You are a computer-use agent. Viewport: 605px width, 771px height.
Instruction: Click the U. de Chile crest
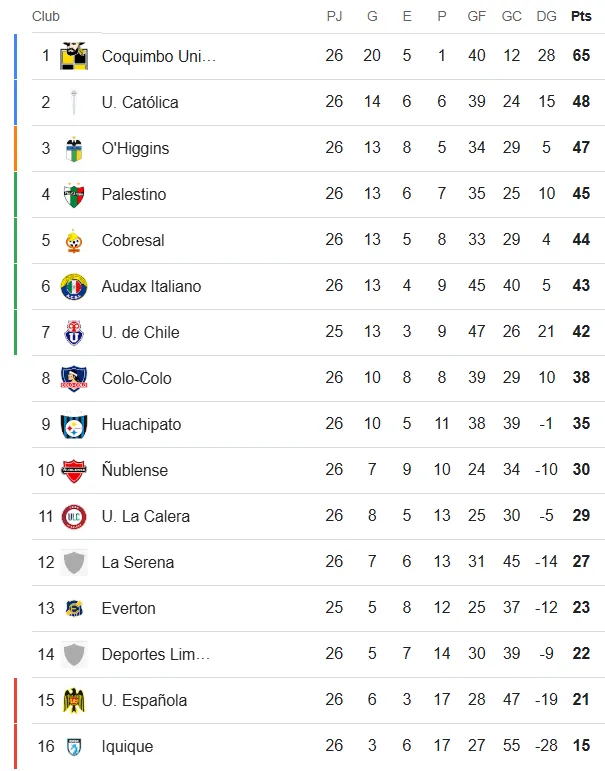pyautogui.click(x=74, y=332)
